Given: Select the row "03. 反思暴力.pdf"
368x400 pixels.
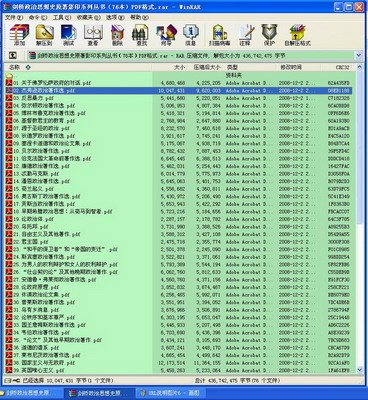Looking at the screenshot, I should [x=178, y=98].
